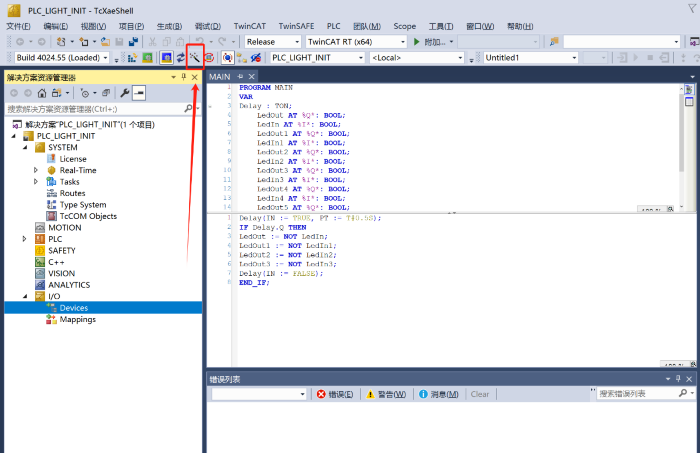700x453 pixels.
Task: Click the New Project icon
Action: pos(61,42)
